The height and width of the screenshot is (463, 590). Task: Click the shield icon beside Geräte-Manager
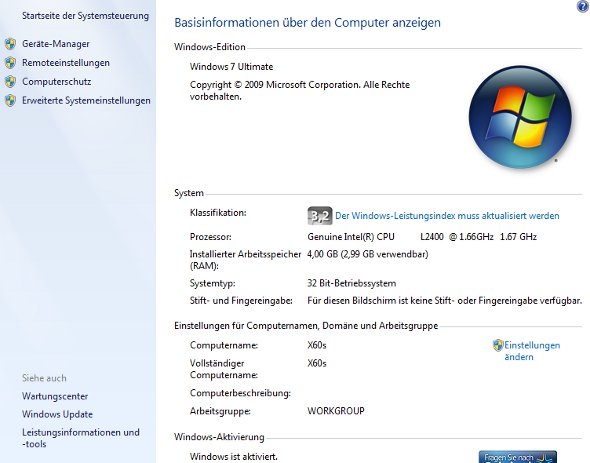pos(11,44)
